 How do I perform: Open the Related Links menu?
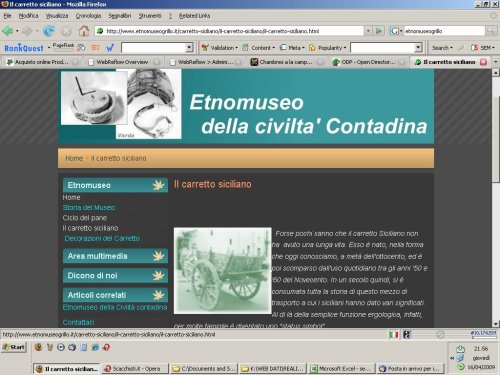click(194, 16)
